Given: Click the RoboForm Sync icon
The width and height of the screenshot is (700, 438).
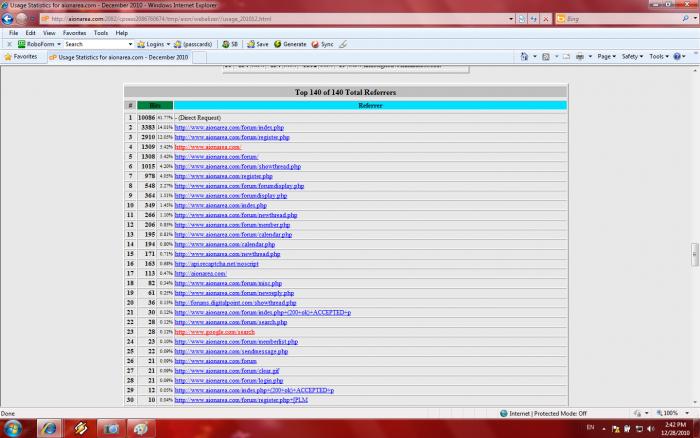Looking at the screenshot, I should pyautogui.click(x=322, y=44).
